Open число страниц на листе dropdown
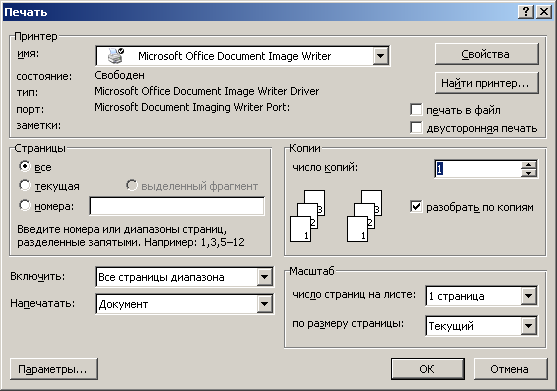The width and height of the screenshot is (557, 391). (529, 296)
